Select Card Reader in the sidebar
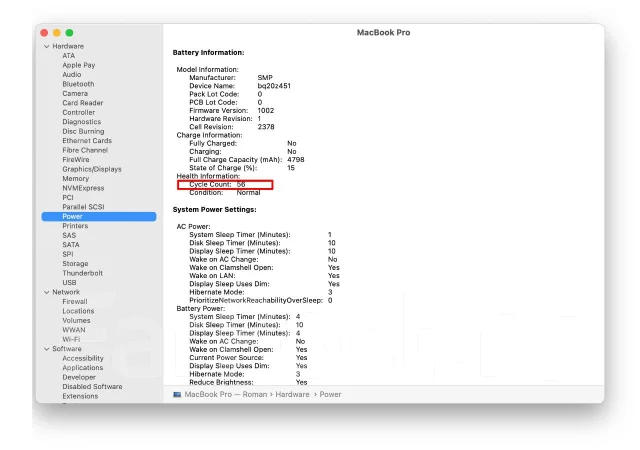This screenshot has height=450, width=640. point(83,103)
